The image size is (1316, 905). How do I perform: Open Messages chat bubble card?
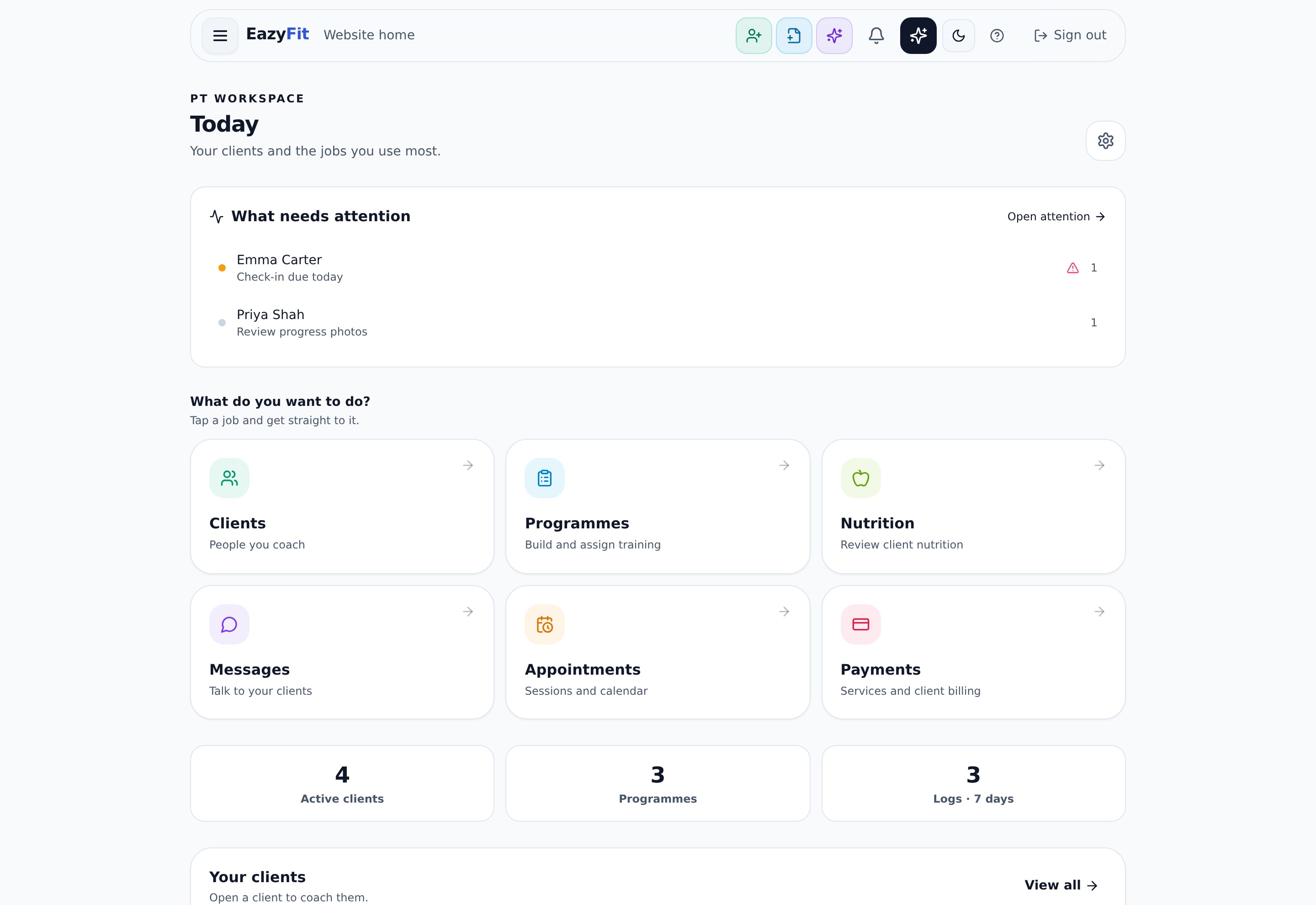(342, 653)
